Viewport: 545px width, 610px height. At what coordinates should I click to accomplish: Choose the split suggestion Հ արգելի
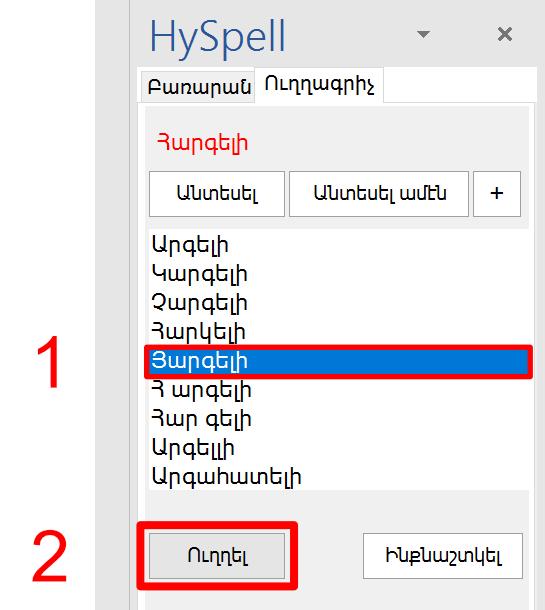pyautogui.click(x=338, y=390)
